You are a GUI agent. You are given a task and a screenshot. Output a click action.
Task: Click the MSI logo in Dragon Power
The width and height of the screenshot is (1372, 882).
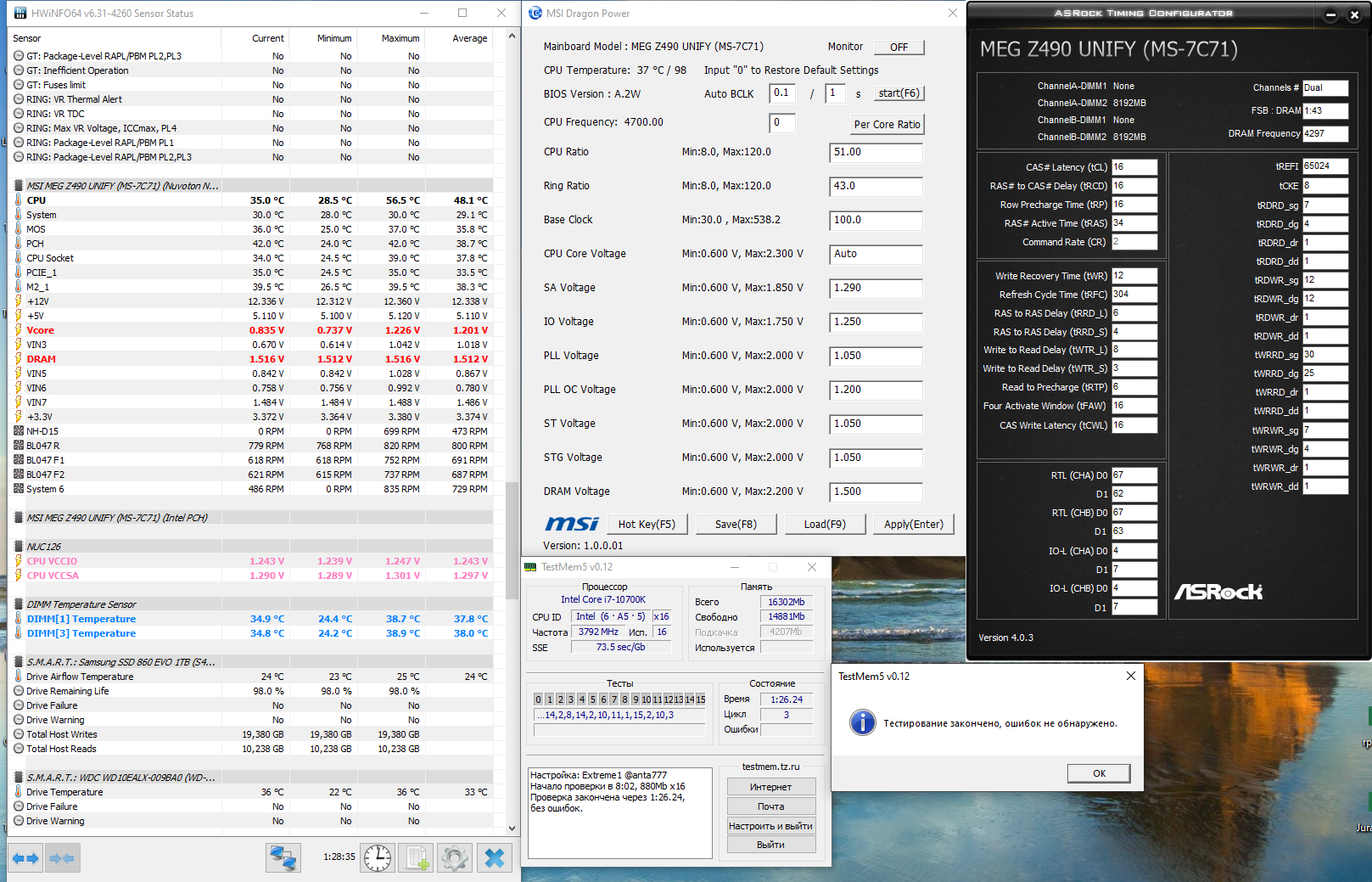coord(571,524)
